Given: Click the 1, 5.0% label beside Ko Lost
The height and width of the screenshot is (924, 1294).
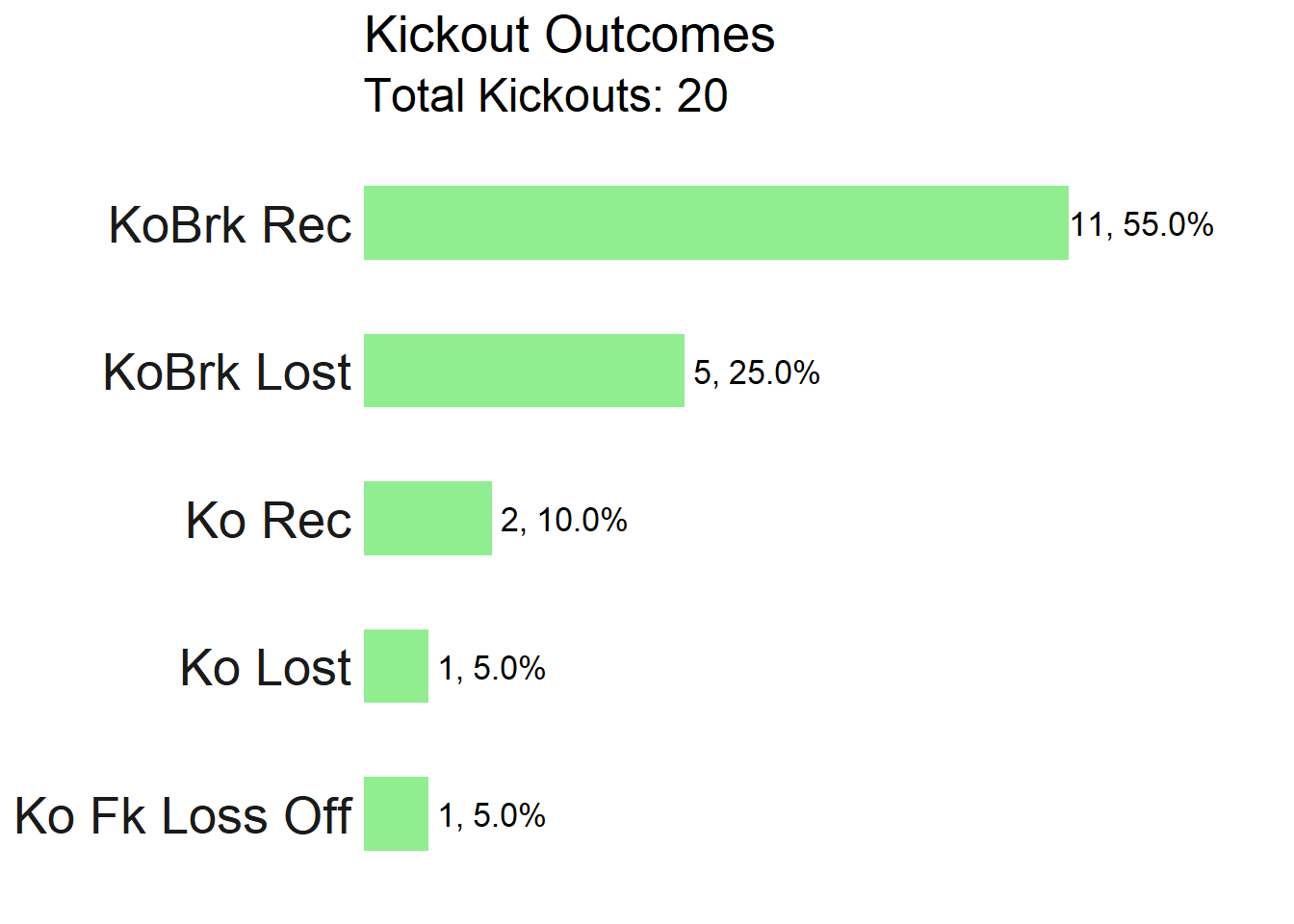Looking at the screenshot, I should pyautogui.click(x=492, y=669).
